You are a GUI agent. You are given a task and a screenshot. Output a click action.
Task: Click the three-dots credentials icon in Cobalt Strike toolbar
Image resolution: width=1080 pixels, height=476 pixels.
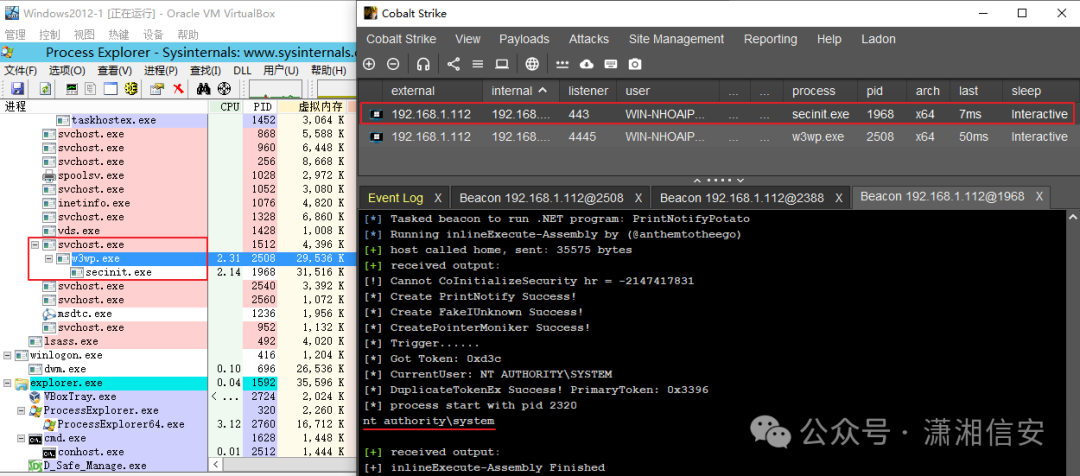[x=562, y=64]
